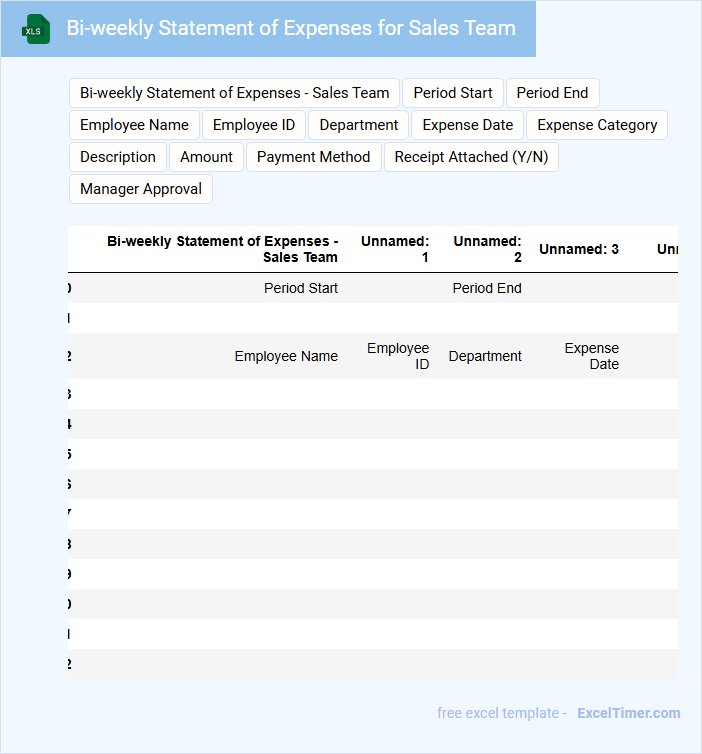Click the 'Unnamed: 1' column header
Viewport: 702px width, 754px height.
395,249
